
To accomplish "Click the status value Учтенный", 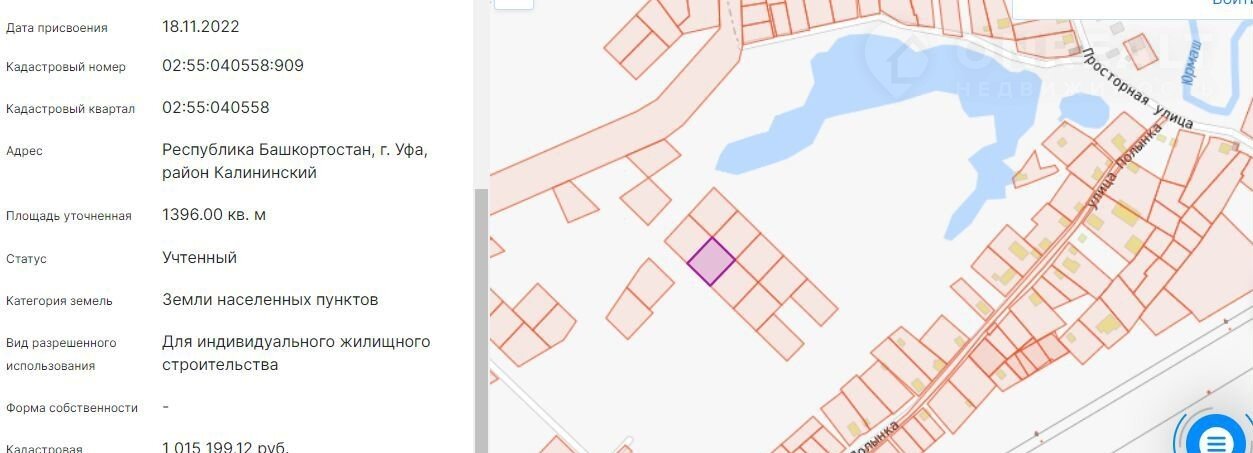I will click(199, 258).
